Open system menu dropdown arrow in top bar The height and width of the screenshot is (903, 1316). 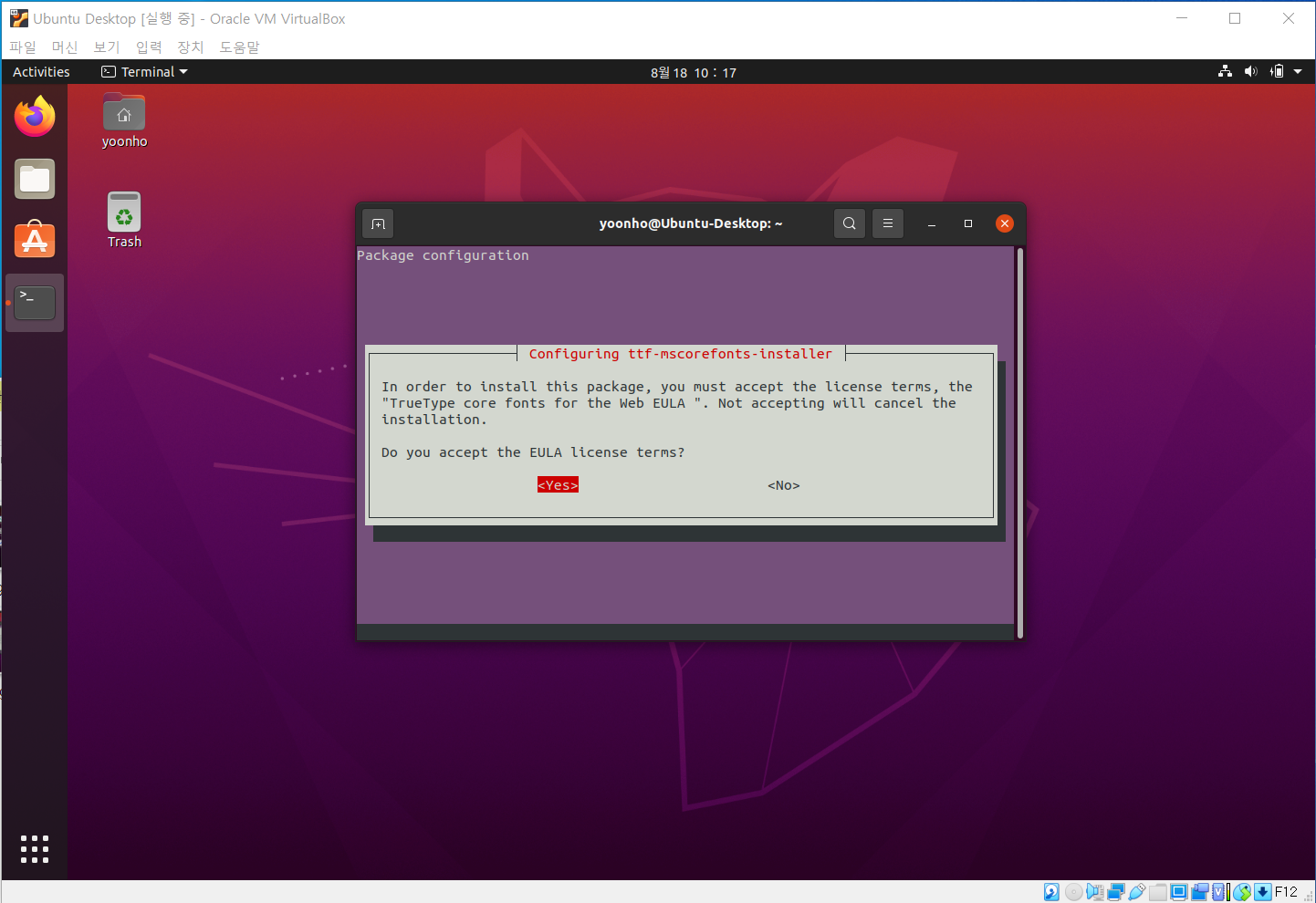pyautogui.click(x=1298, y=71)
